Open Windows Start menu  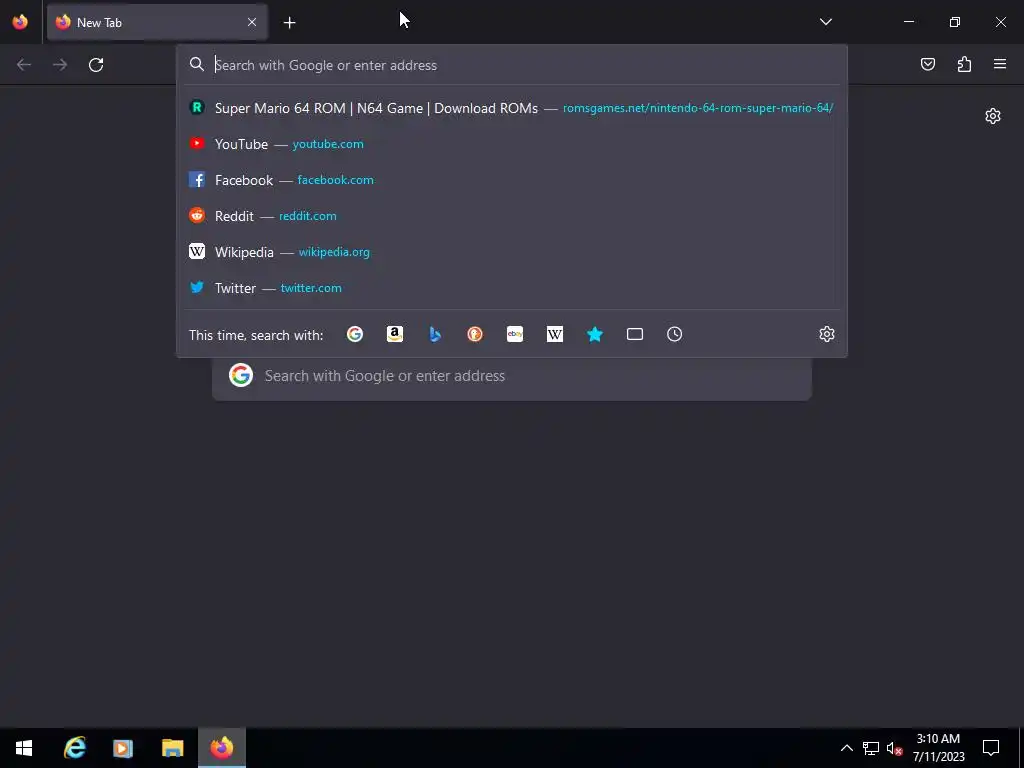click(24, 748)
